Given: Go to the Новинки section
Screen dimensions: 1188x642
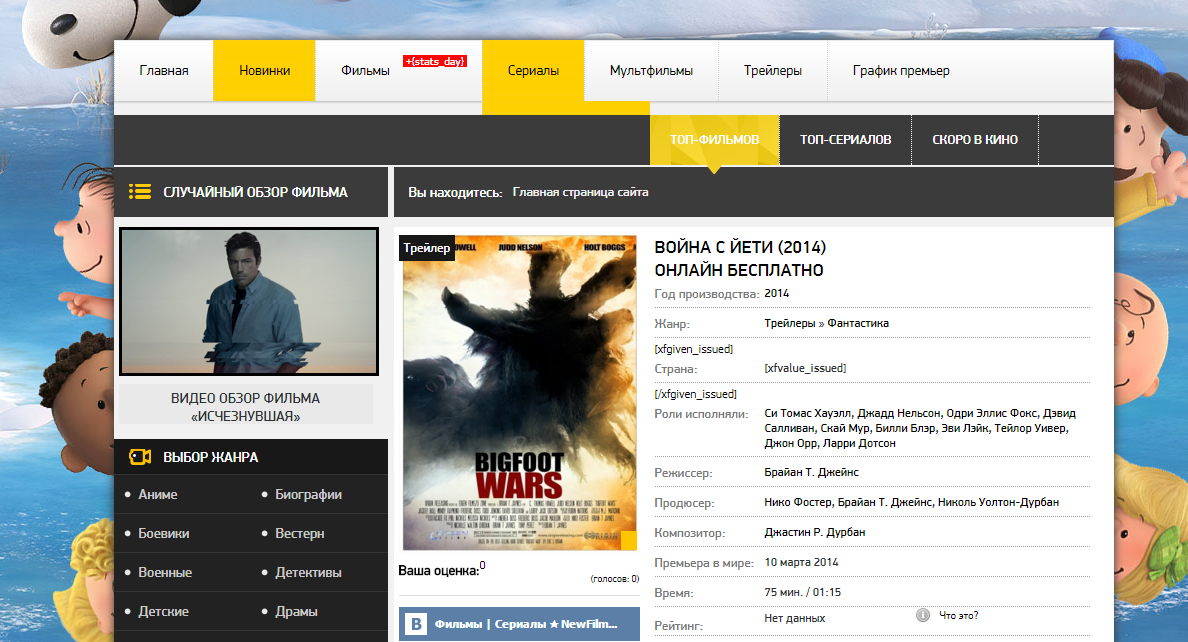Looking at the screenshot, I should click(x=264, y=70).
